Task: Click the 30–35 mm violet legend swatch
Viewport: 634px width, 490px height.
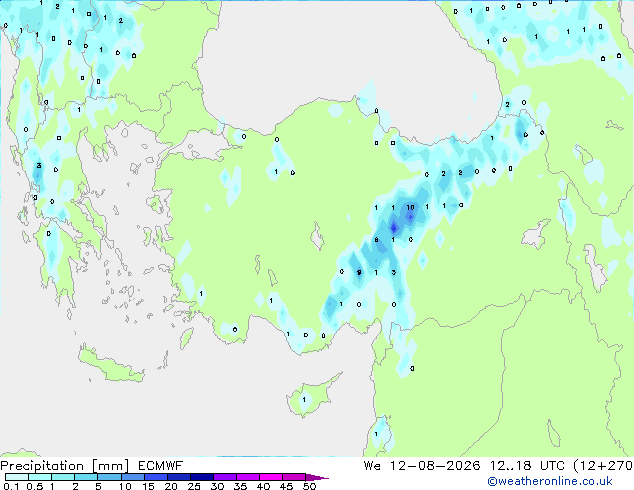Action: point(224,477)
